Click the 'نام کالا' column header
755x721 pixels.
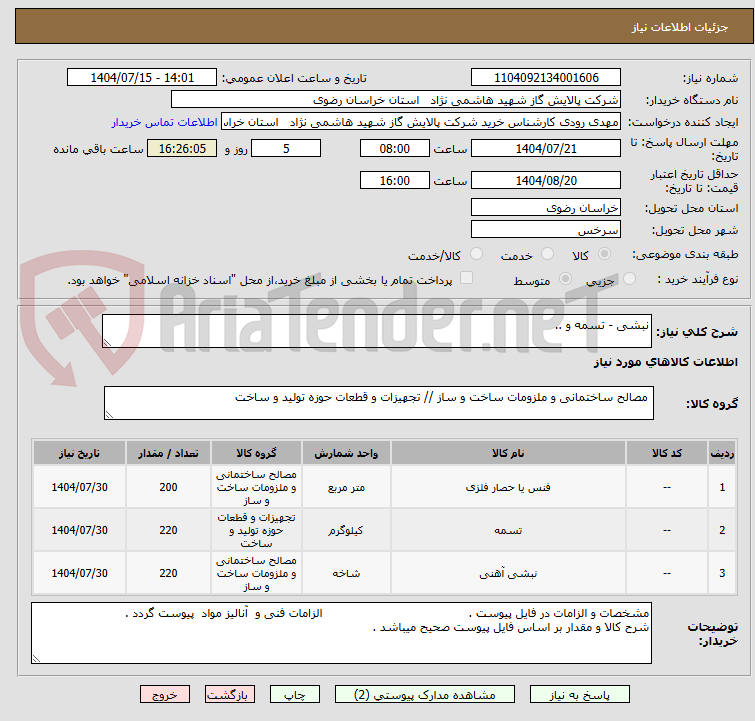tap(508, 453)
